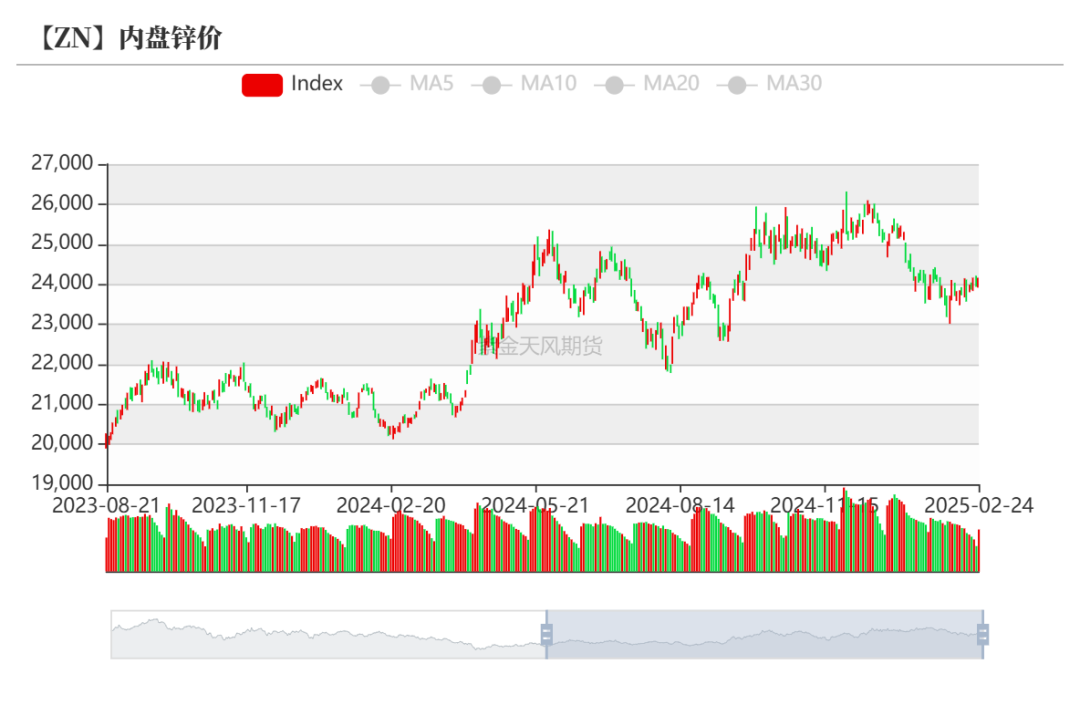
Task: Click the right handle of zoom slider
Action: 982,634
